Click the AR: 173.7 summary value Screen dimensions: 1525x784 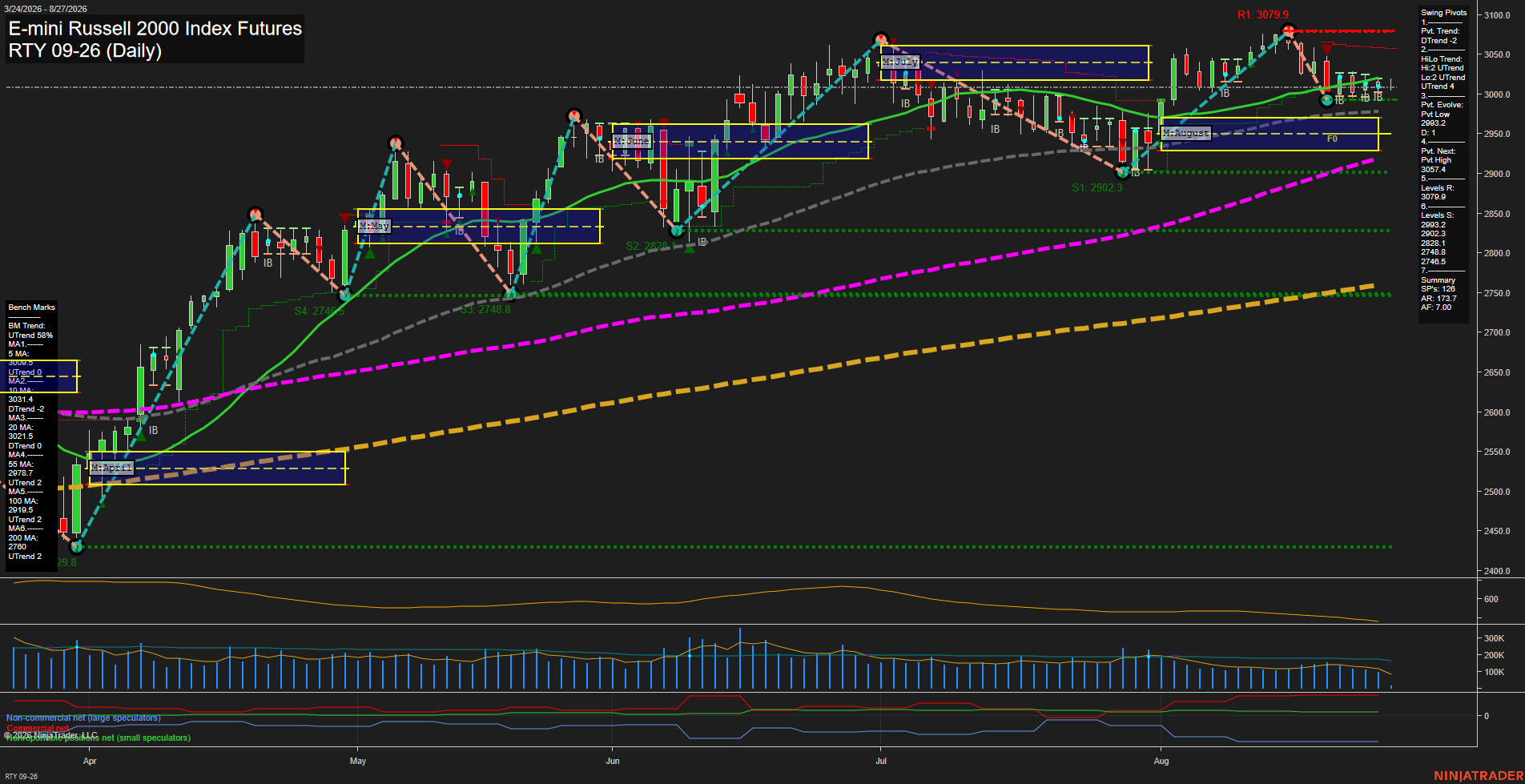pyautogui.click(x=1438, y=298)
